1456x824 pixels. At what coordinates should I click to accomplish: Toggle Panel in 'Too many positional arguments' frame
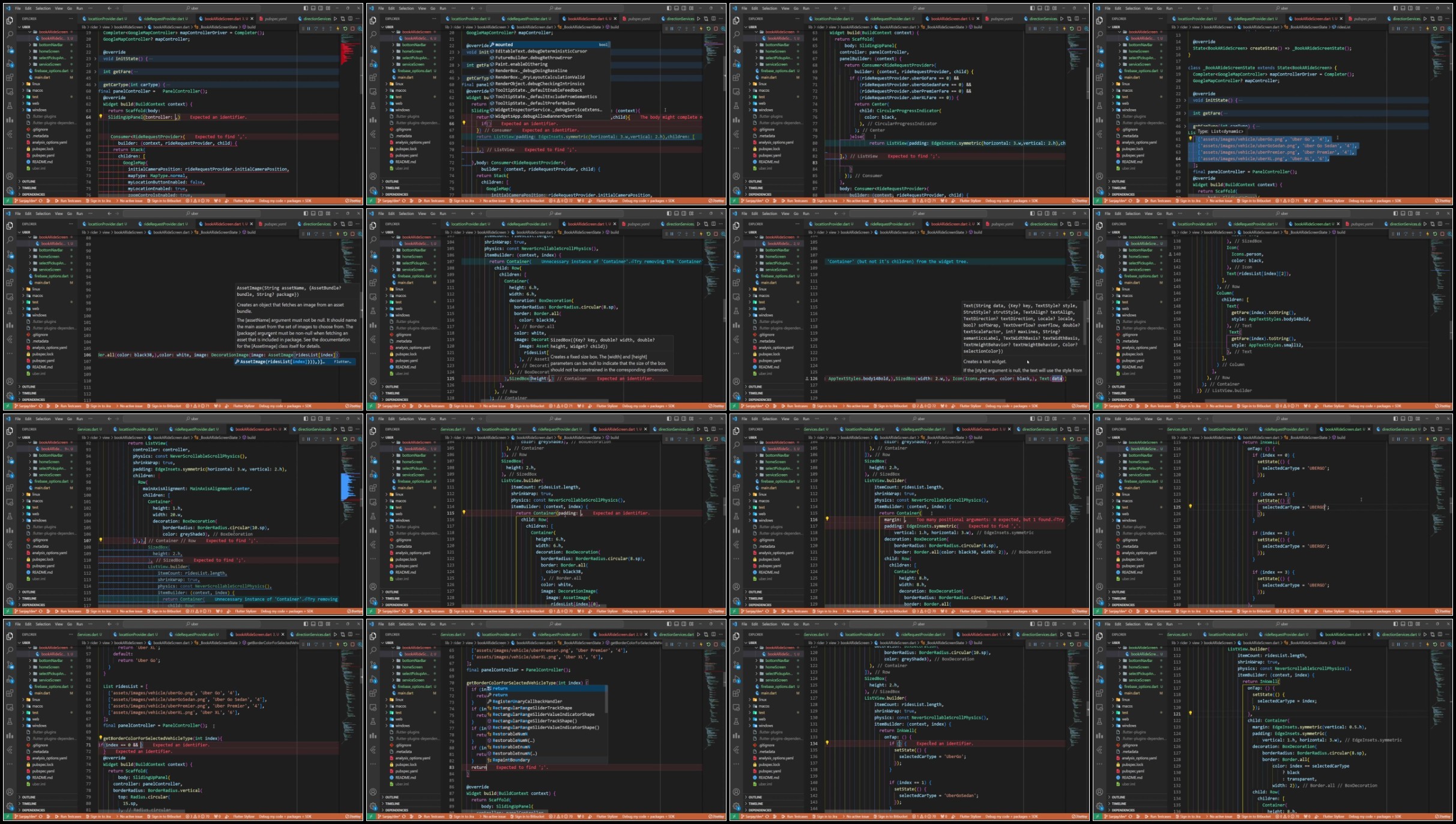[1039, 419]
